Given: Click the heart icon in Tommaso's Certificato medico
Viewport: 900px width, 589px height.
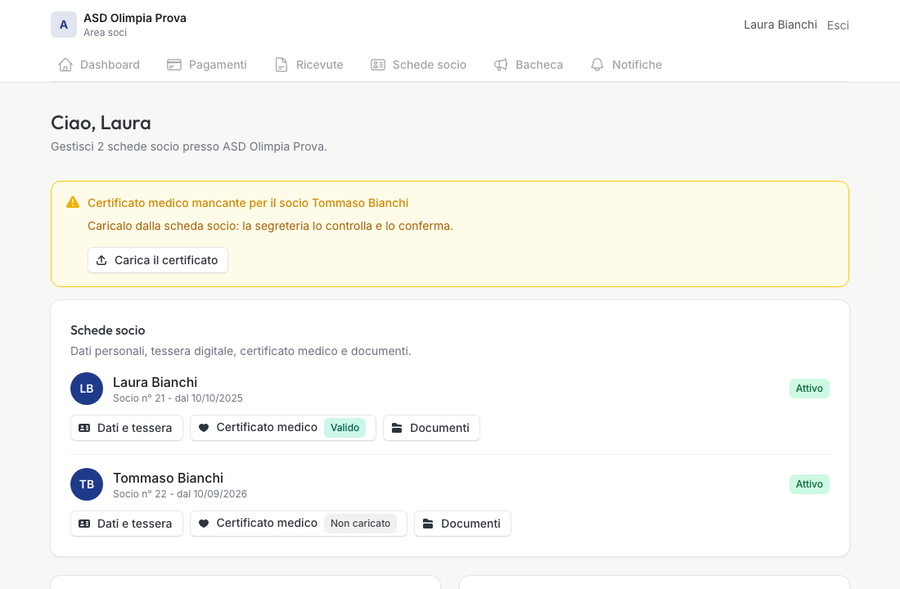Looking at the screenshot, I should pyautogui.click(x=204, y=524).
